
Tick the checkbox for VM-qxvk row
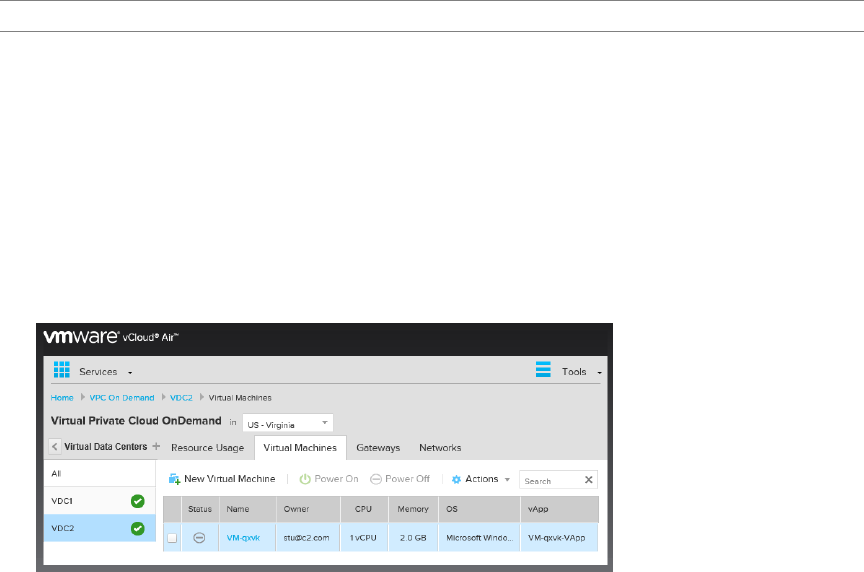(x=172, y=538)
